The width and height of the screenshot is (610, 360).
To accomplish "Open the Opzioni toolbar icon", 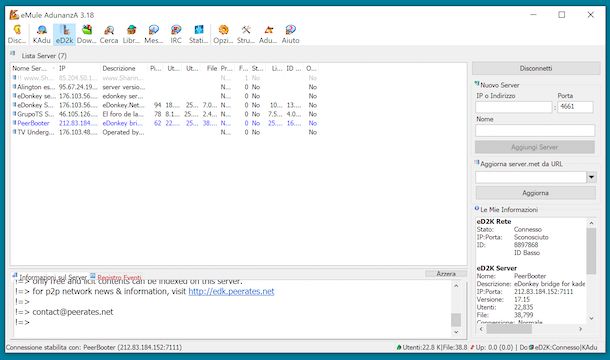I will (223, 34).
